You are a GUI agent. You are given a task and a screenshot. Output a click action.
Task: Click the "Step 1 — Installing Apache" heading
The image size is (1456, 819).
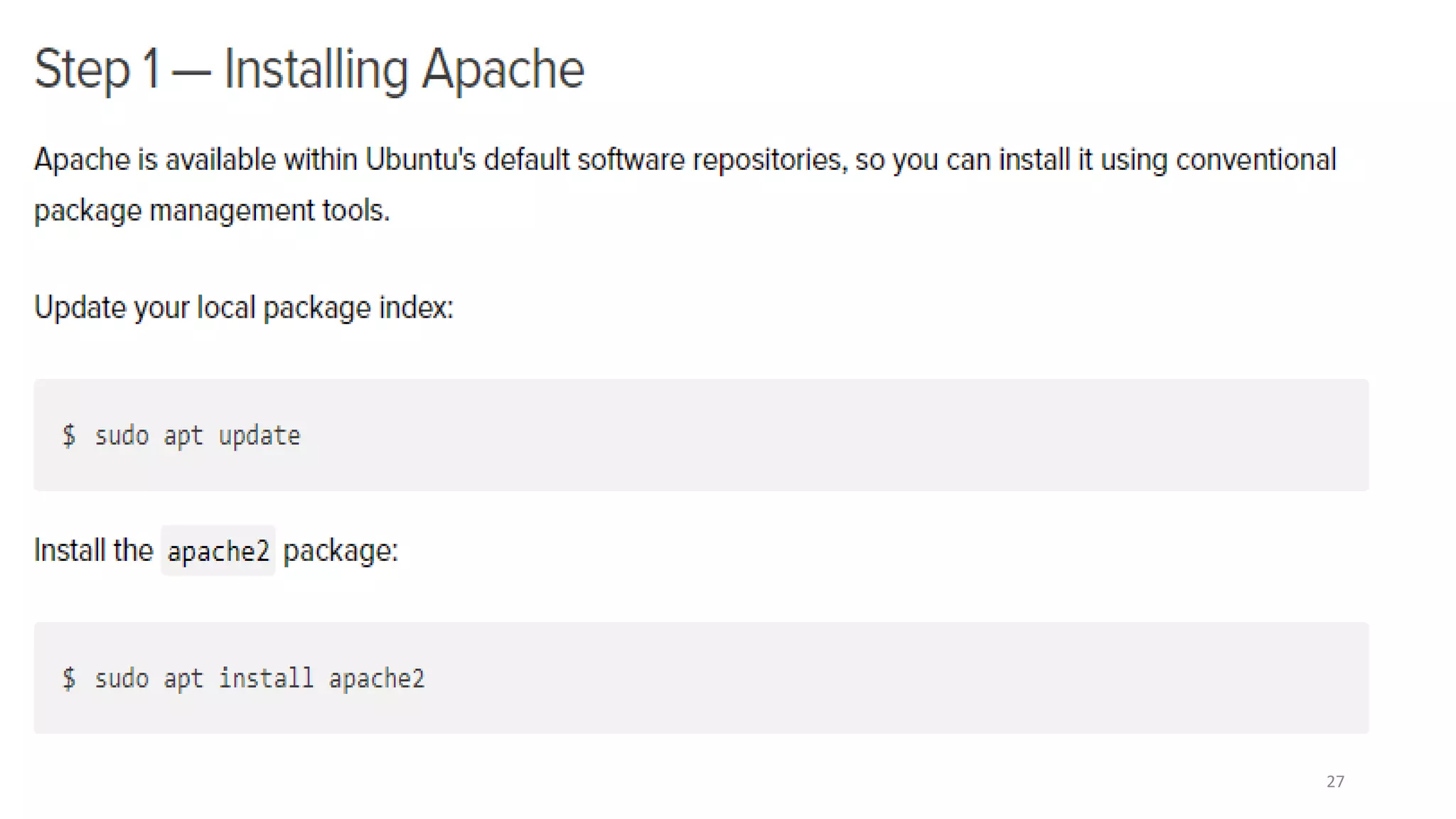[x=309, y=69]
